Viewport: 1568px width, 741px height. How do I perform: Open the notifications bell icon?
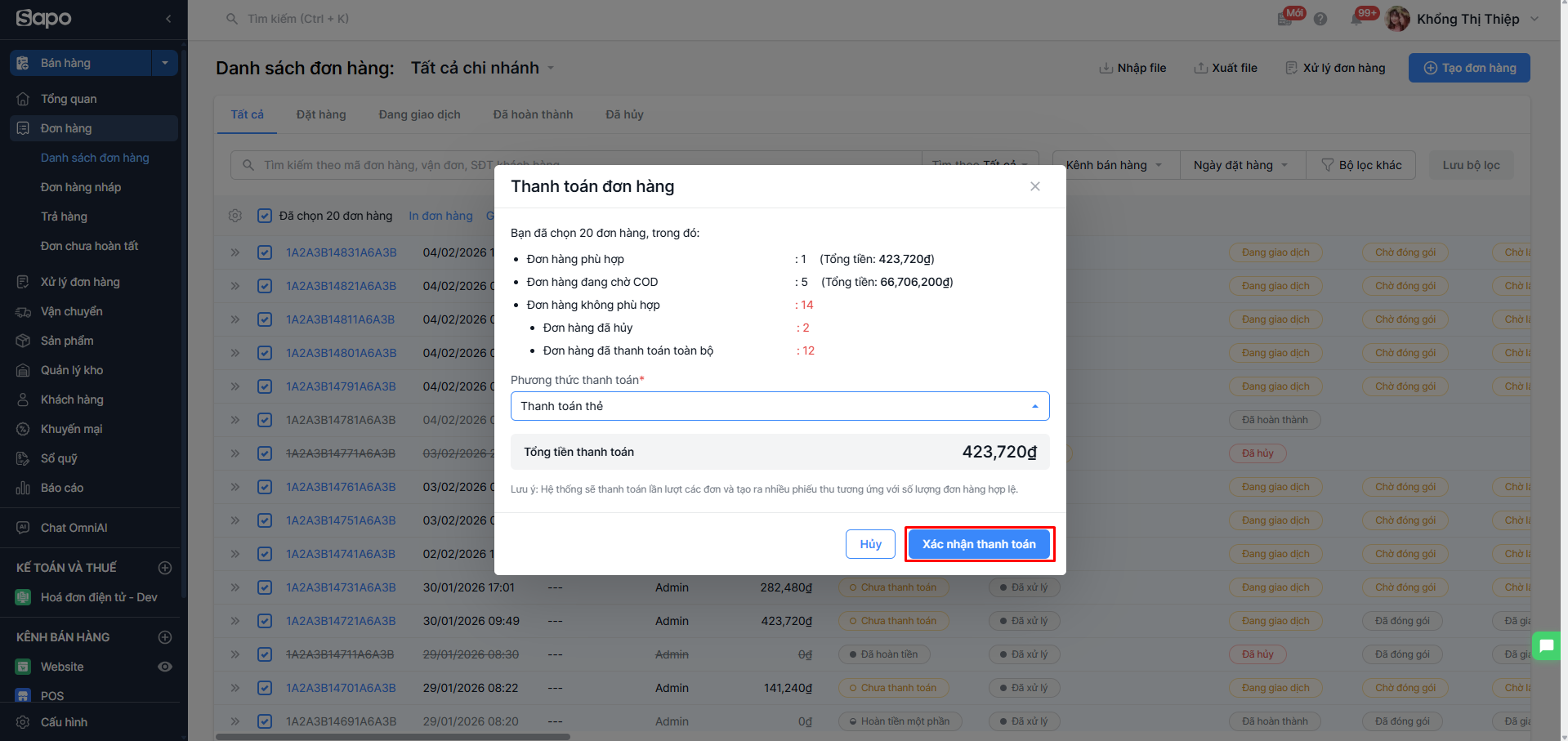pos(1357,19)
